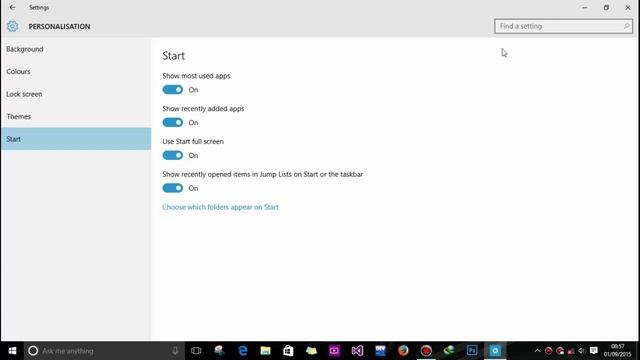Open File Explorer from the taskbar

click(x=265, y=351)
